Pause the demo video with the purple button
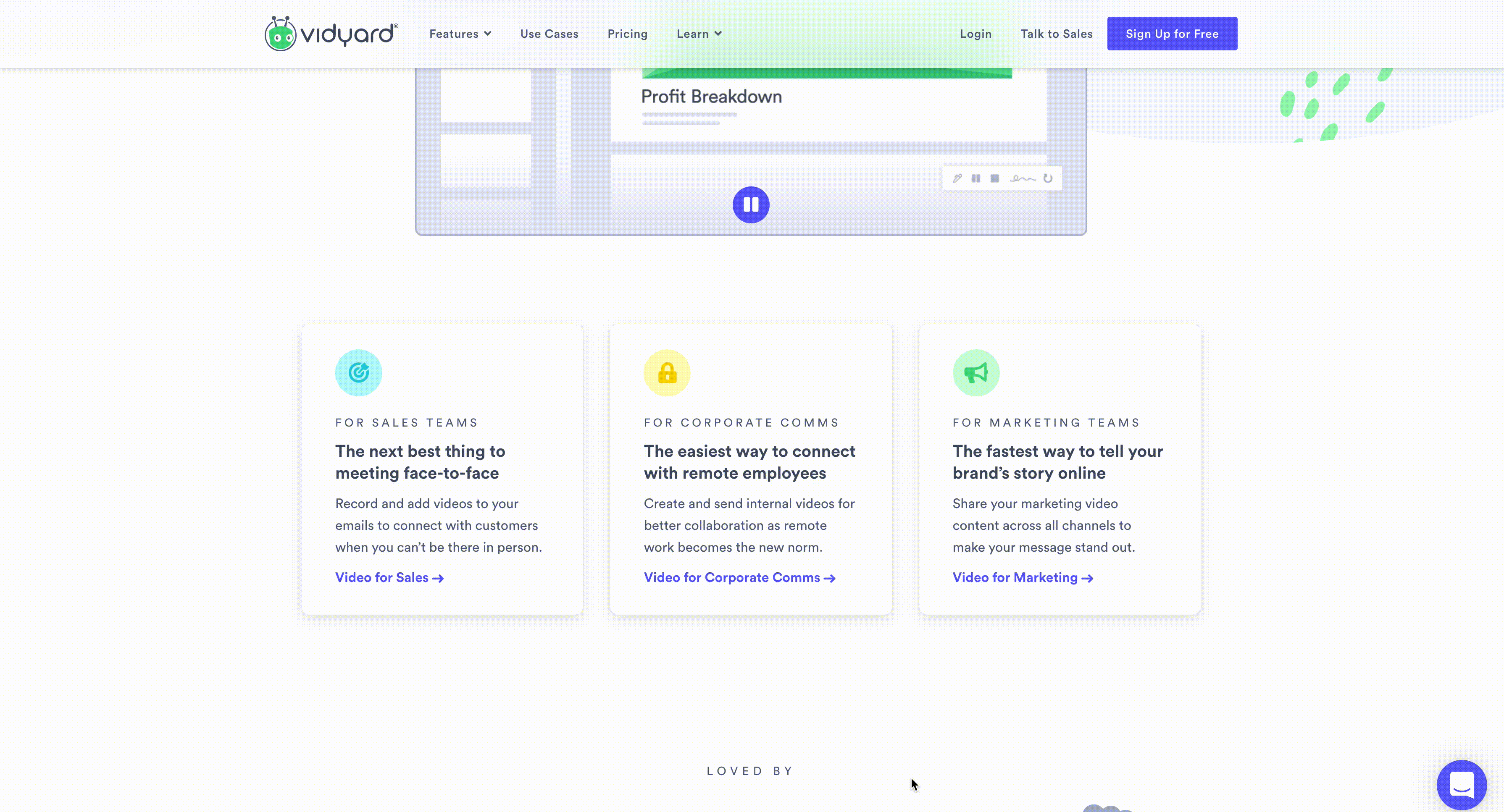This screenshot has width=1504, height=812. [751, 205]
